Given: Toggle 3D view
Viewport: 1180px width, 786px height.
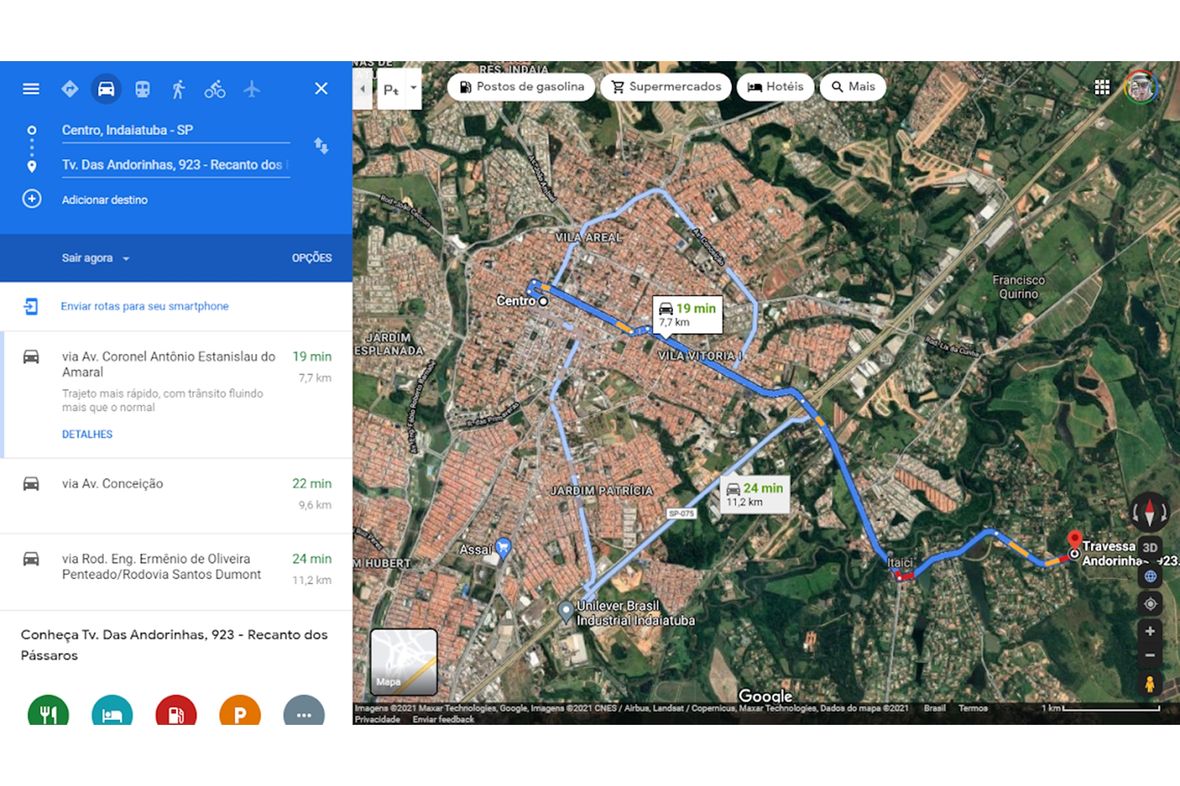Looking at the screenshot, I should (1150, 547).
